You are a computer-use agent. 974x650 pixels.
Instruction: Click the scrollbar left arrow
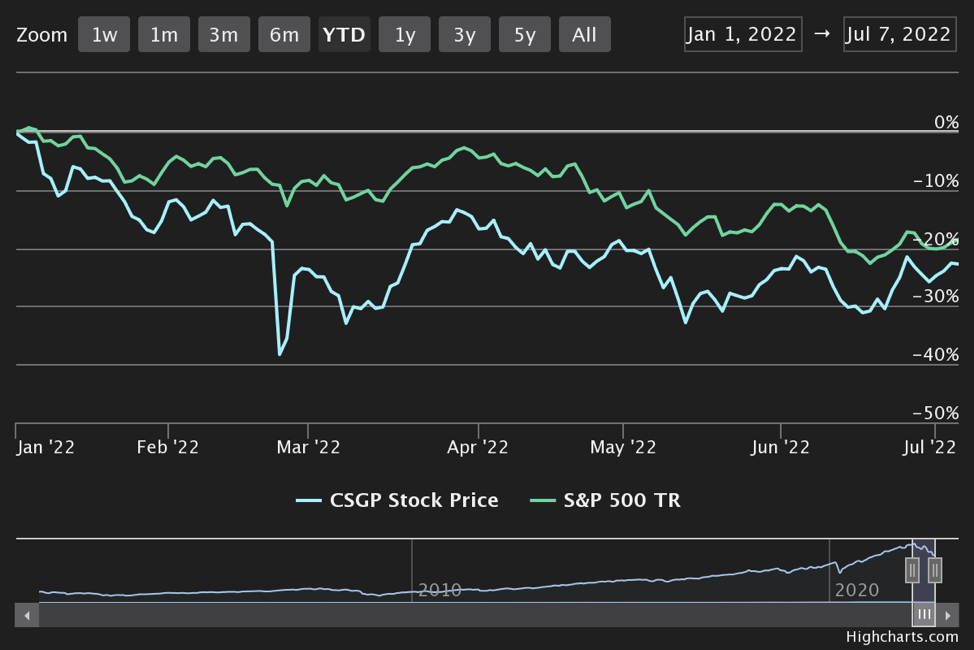(27, 615)
